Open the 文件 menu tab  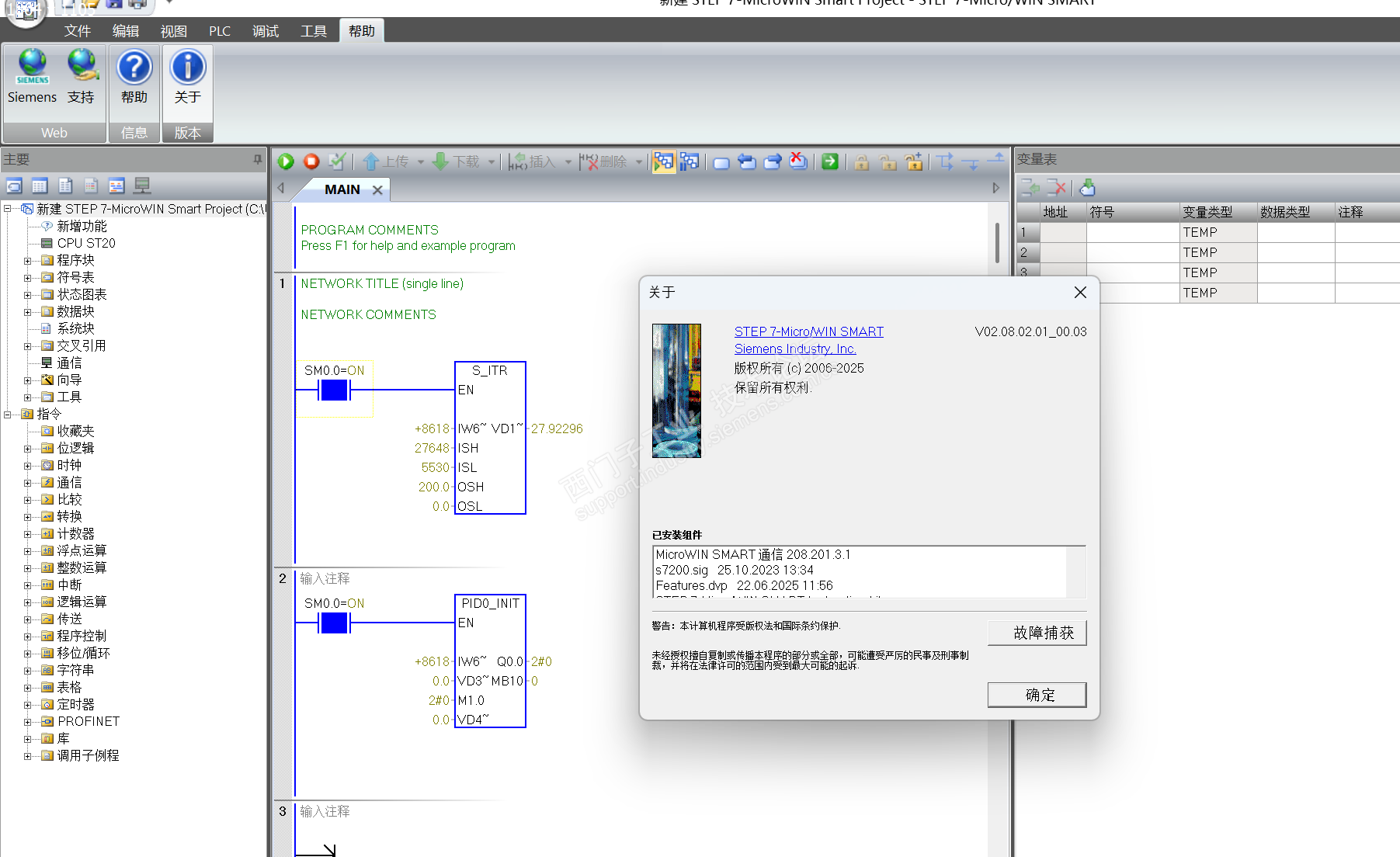tap(78, 31)
